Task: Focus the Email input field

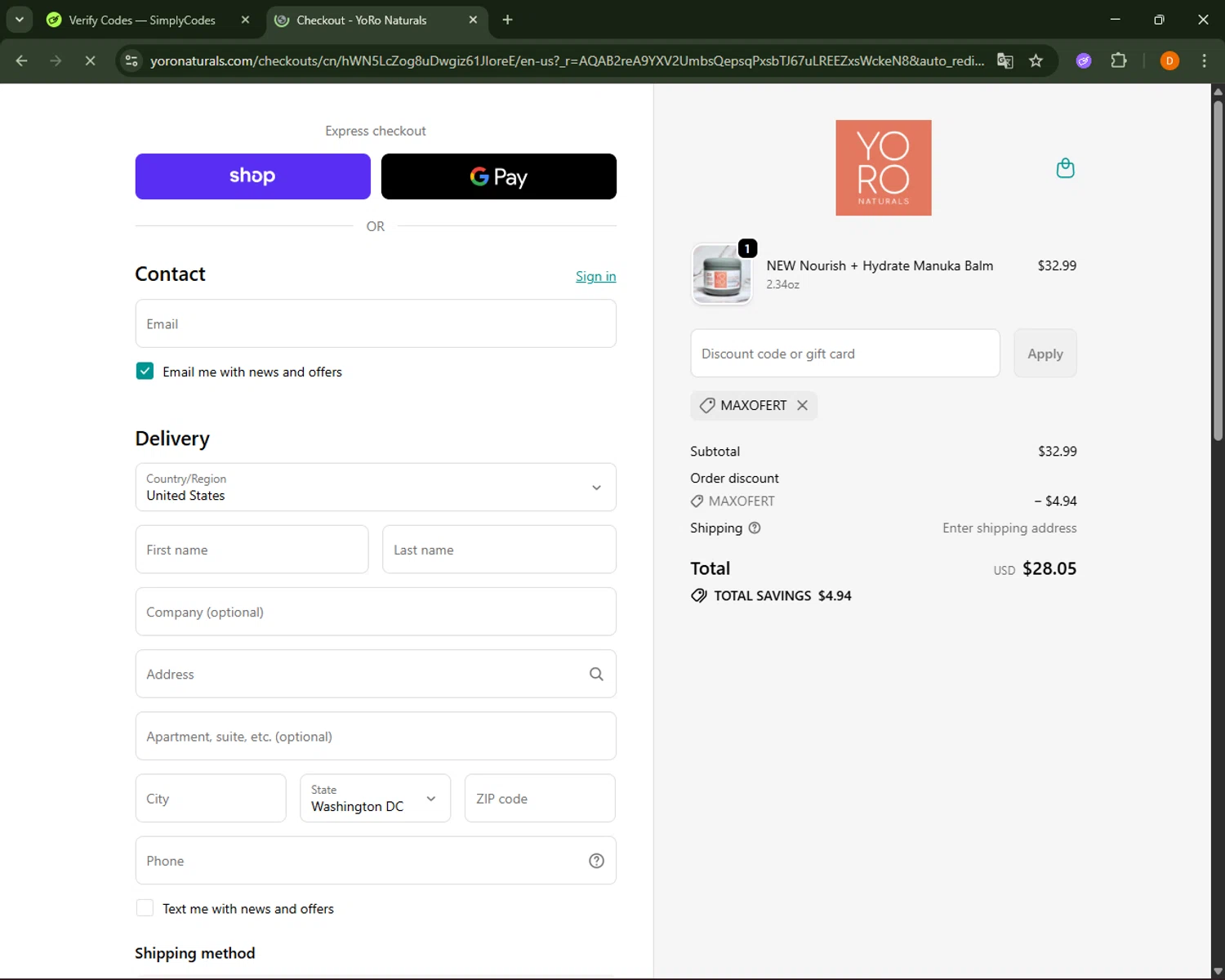Action: click(x=376, y=323)
